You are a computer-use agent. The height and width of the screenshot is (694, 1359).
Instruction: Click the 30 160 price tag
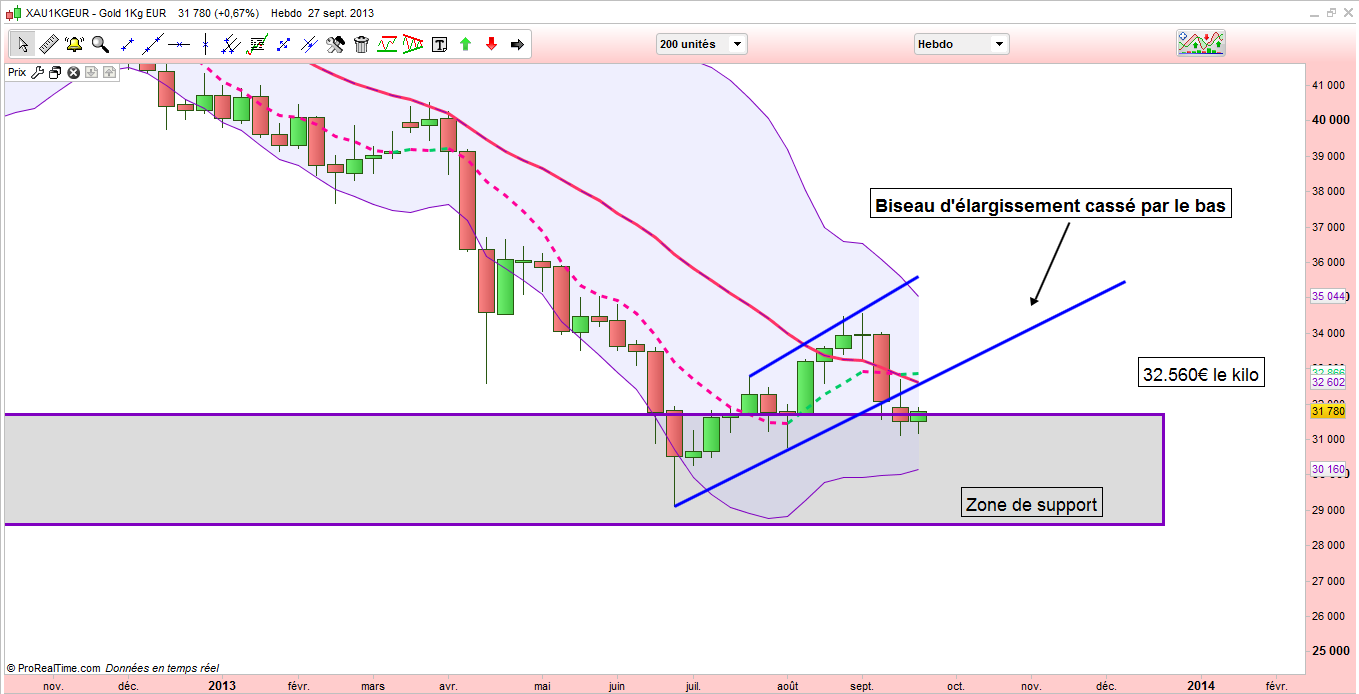[x=1328, y=468]
